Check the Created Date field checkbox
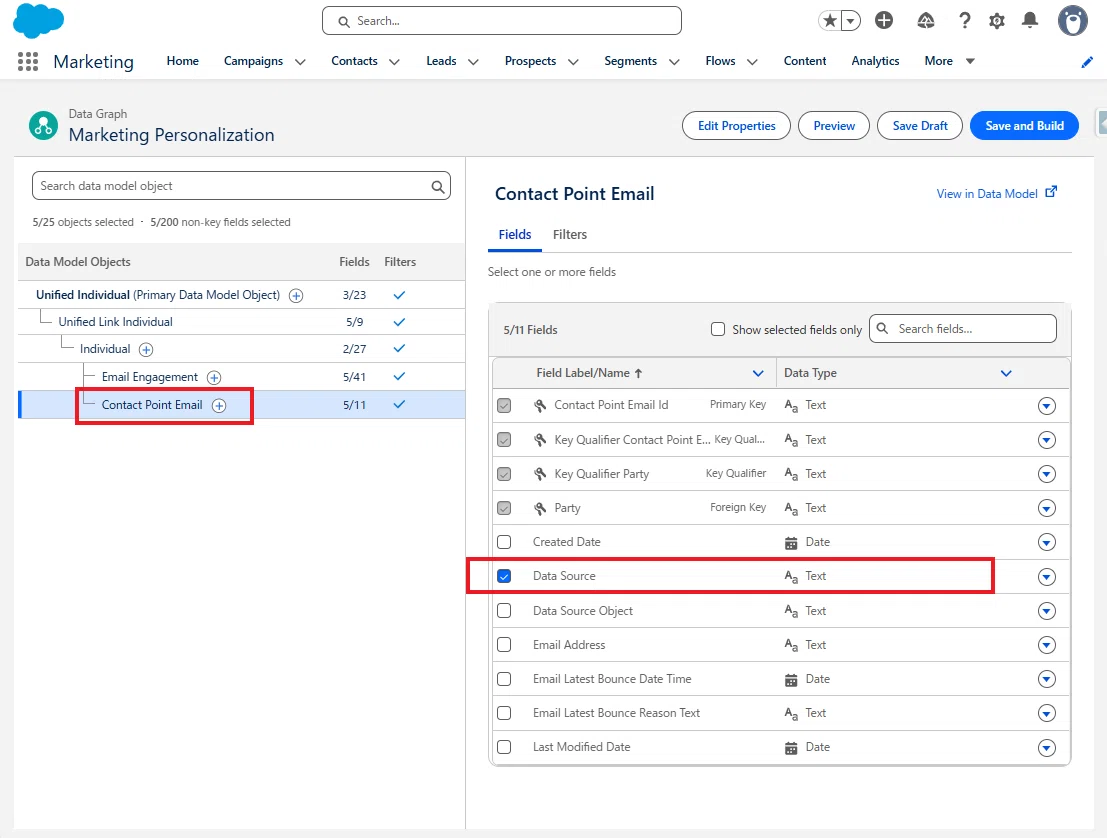The image size is (1107, 838). tap(504, 542)
